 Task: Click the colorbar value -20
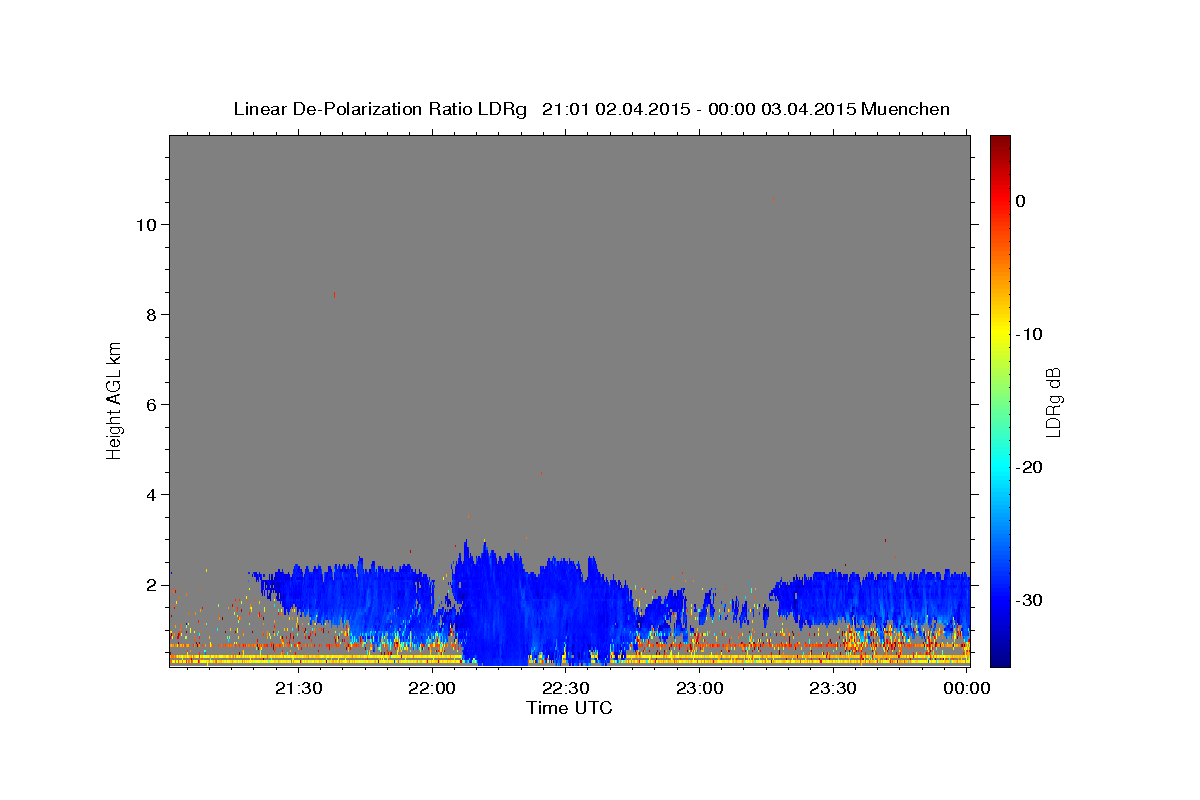[1029, 467]
